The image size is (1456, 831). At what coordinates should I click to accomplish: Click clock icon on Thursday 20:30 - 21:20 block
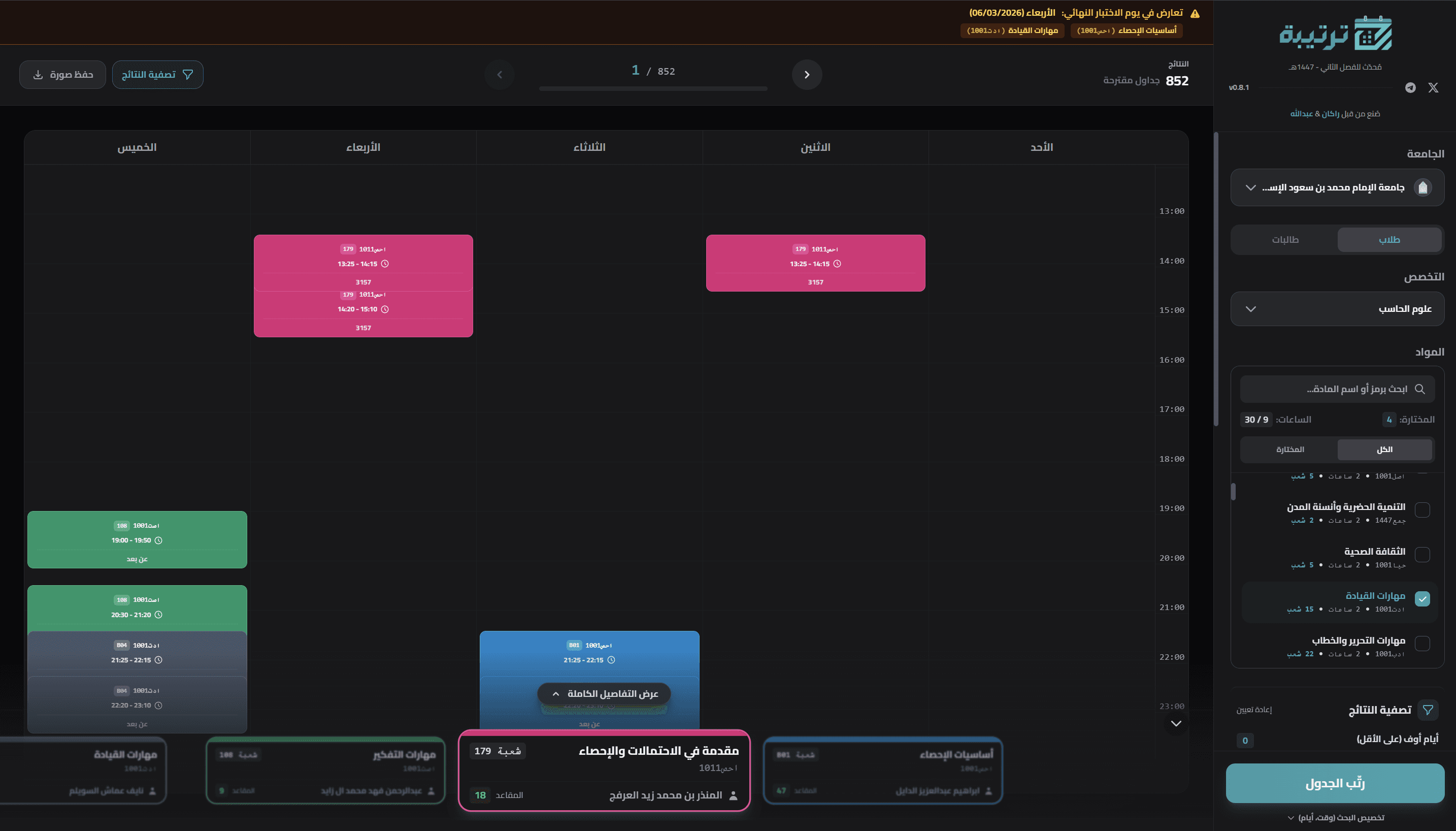[158, 615]
